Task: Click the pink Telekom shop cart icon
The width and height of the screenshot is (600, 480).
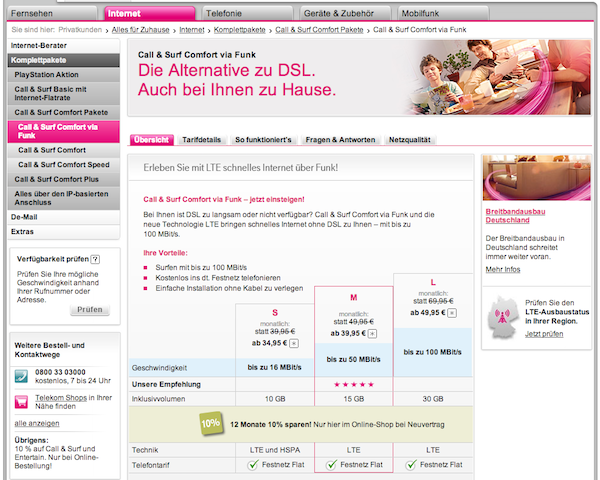Action: [21, 402]
